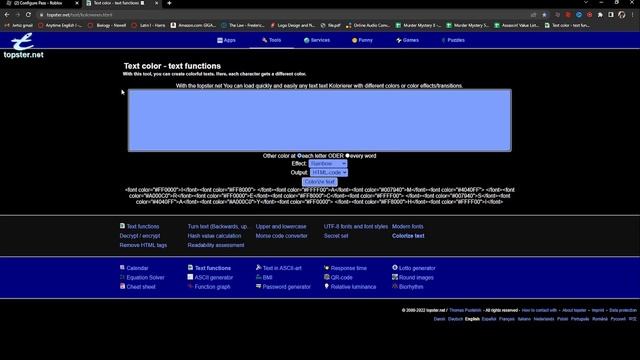
Task: Click the Password generator icon
Action: click(x=258, y=286)
